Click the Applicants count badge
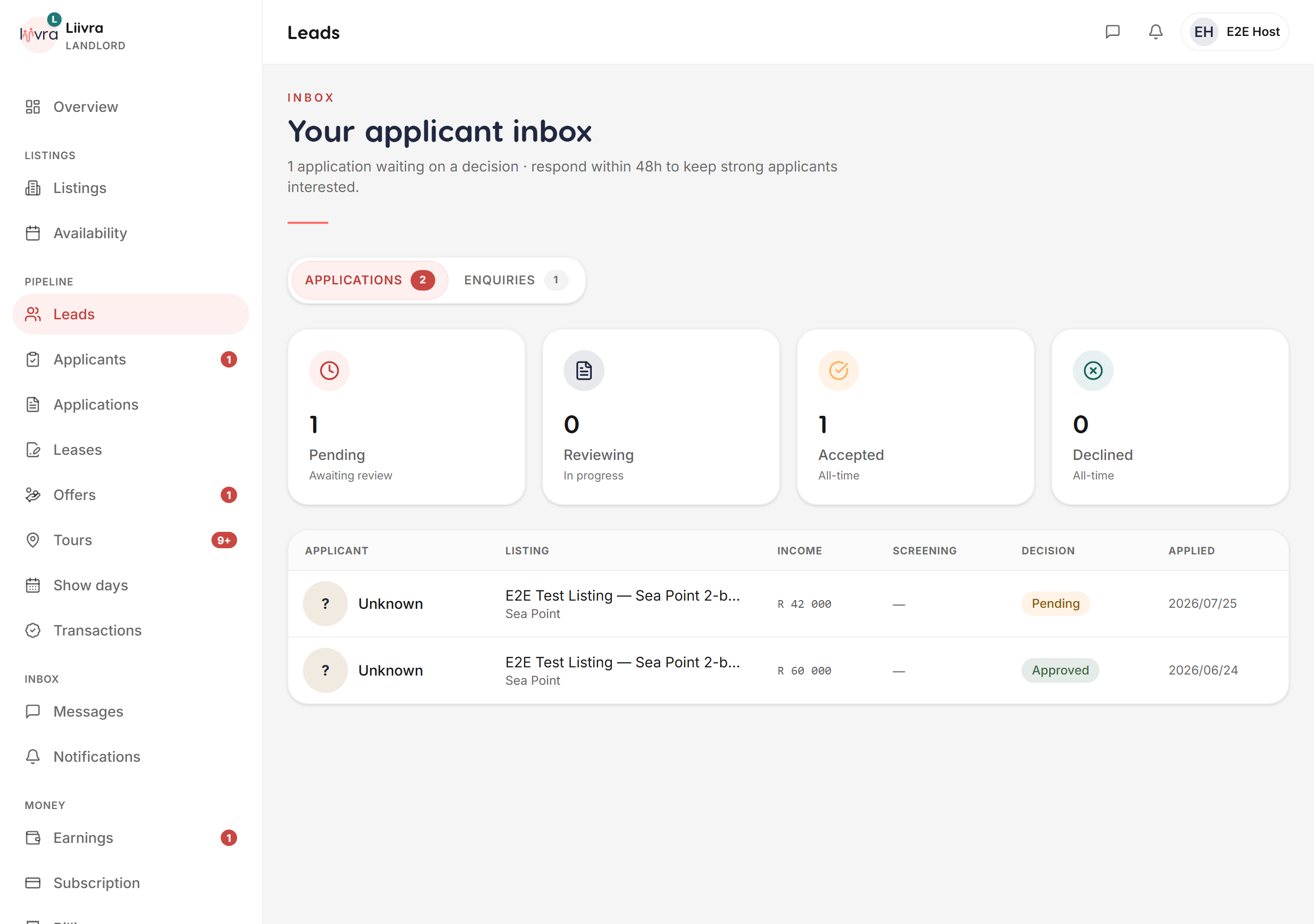 (x=228, y=359)
